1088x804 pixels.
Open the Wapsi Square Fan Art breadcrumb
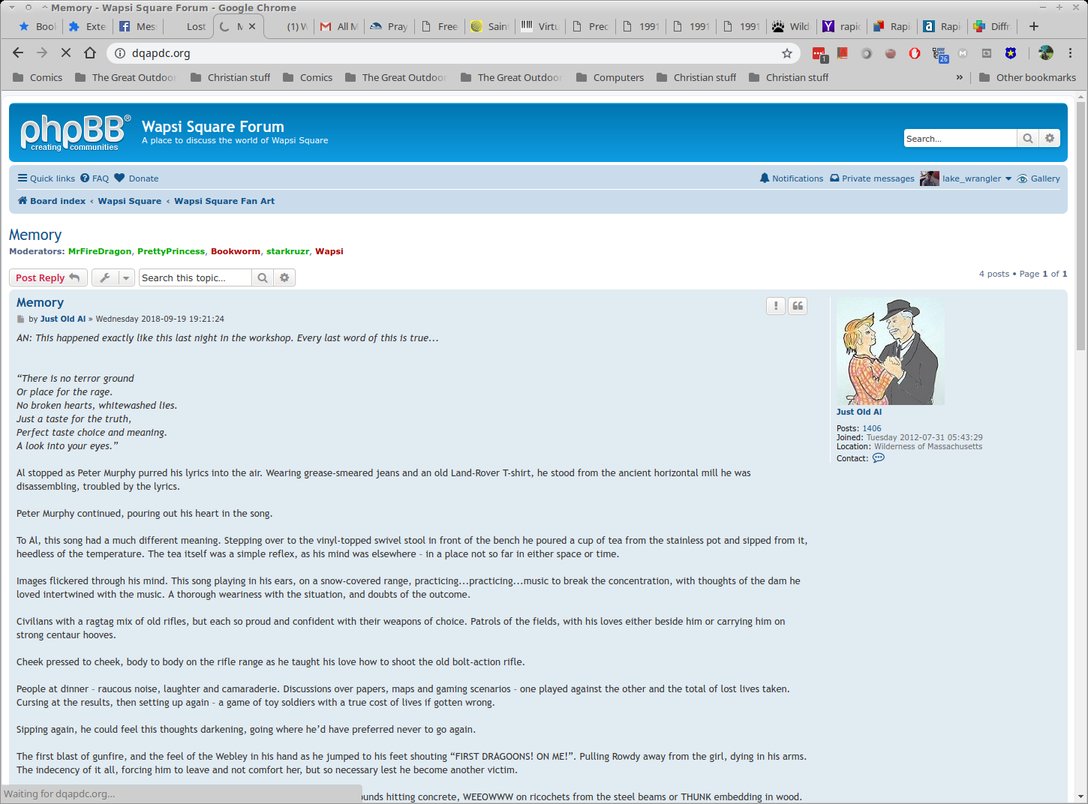click(x=224, y=201)
